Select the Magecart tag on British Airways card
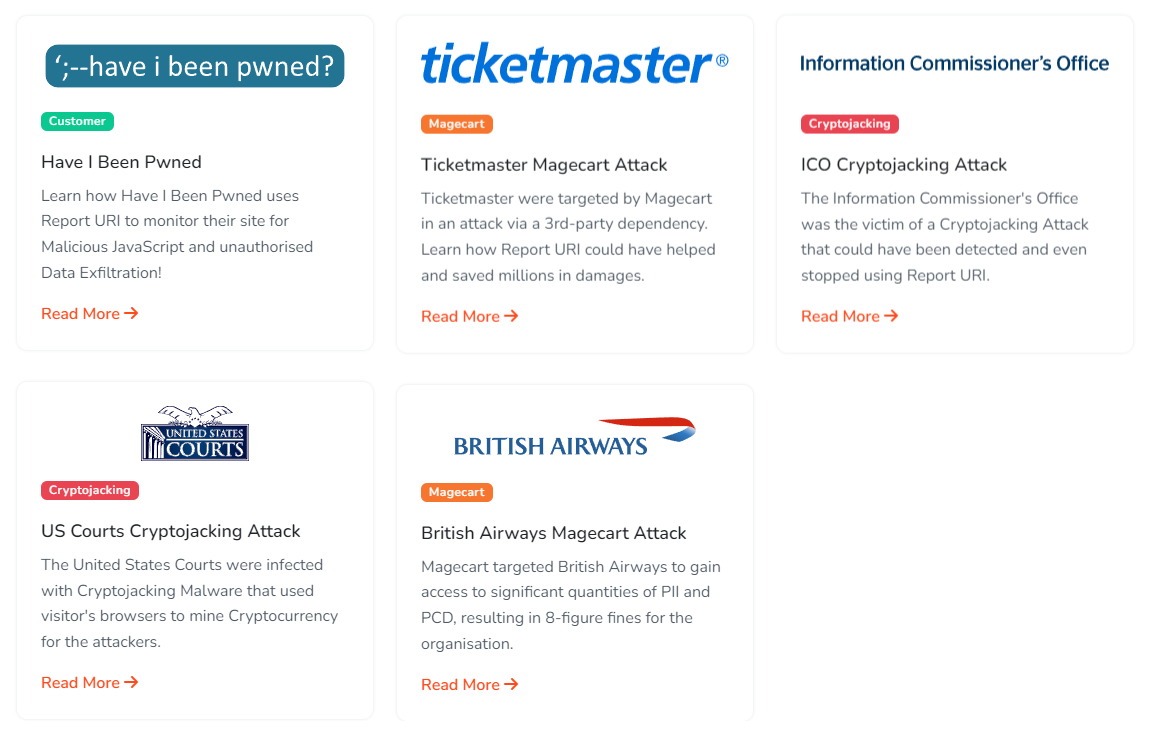Screen dimensions: 1152x732 [457, 492]
